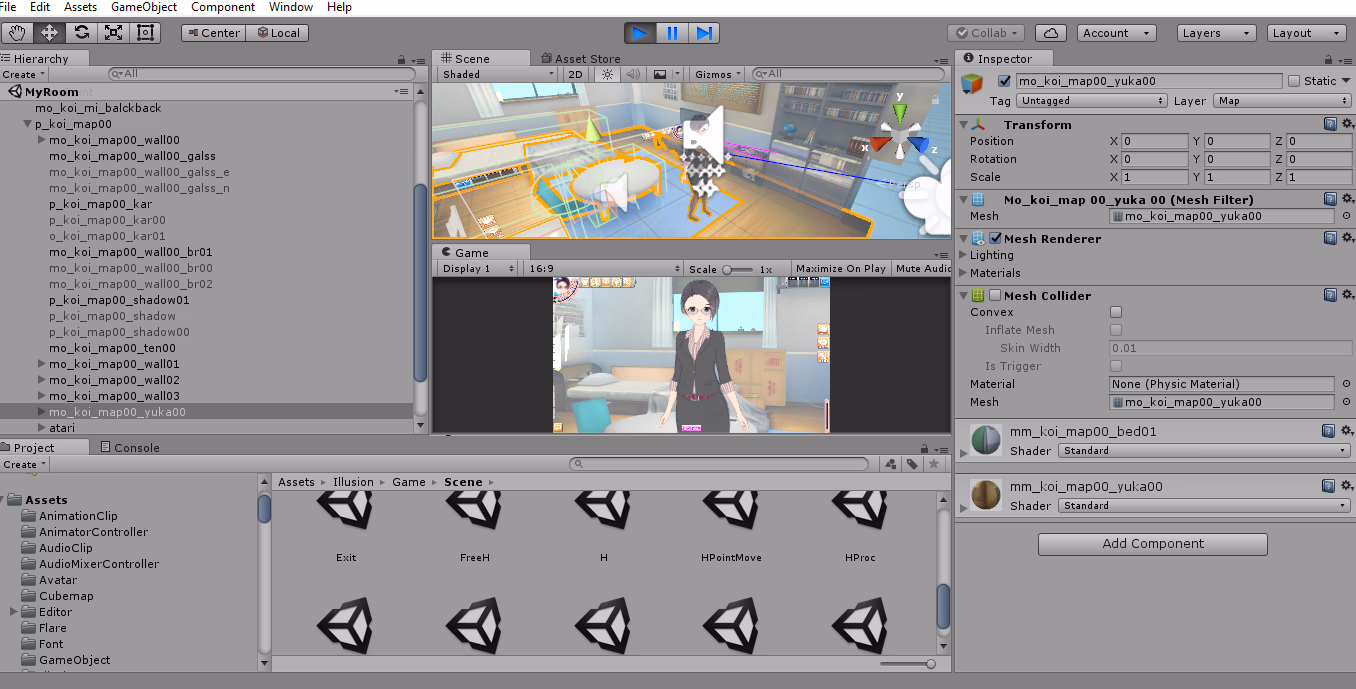This screenshot has width=1356, height=689.
Task: Enable the Mesh Collider component checkbox
Action: click(x=995, y=295)
